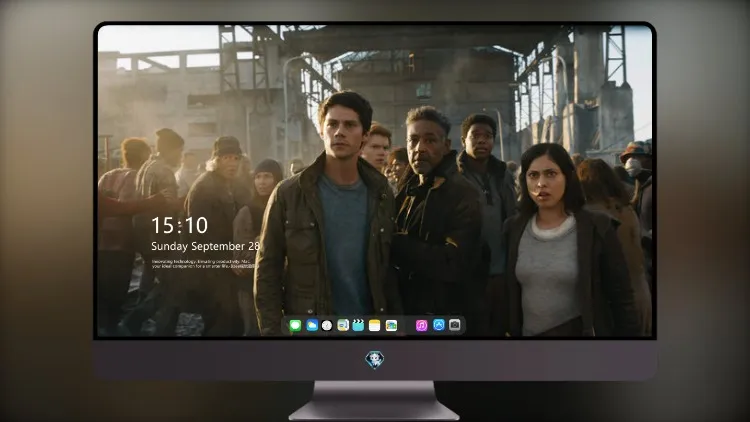The width and height of the screenshot is (750, 422).
Task: Click the dock's empty gap between icon groups
Action: 407,325
